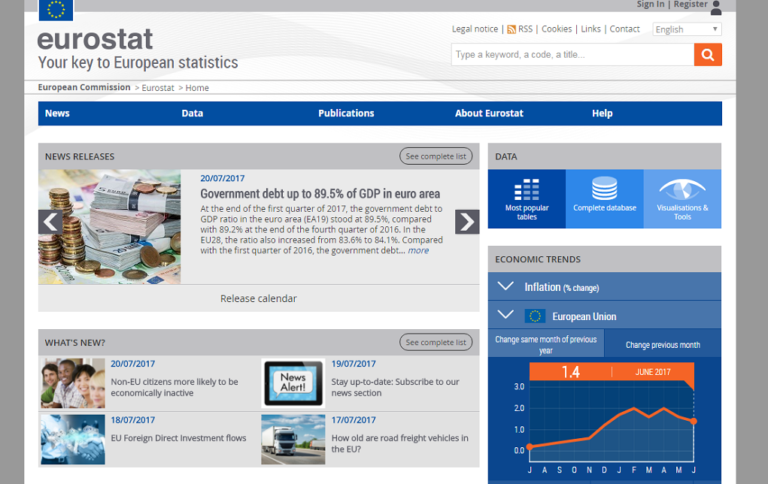Click the eurostat logo text
Viewport: 768px width, 484px height.
(x=95, y=39)
